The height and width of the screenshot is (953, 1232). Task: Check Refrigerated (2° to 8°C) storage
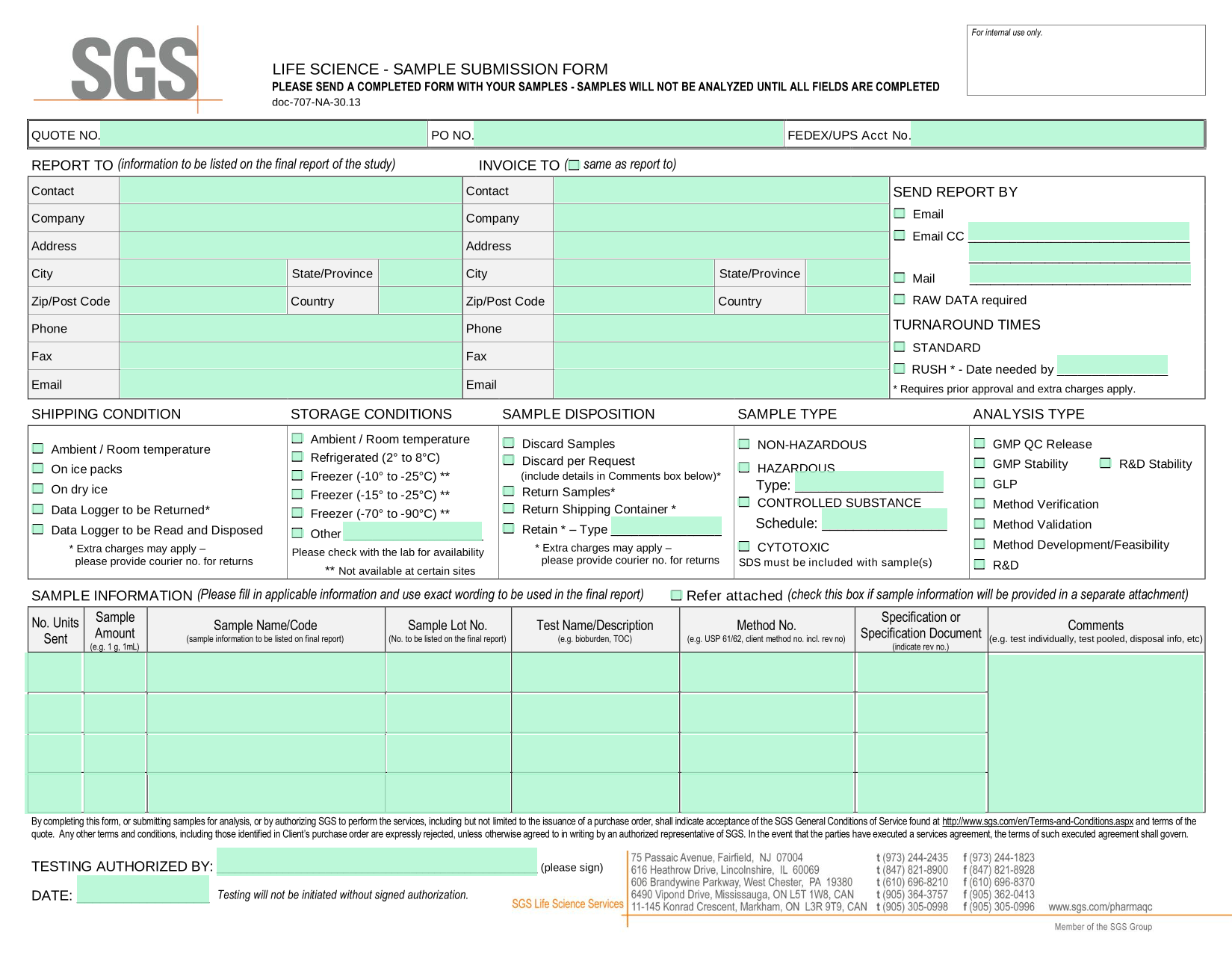point(297,457)
